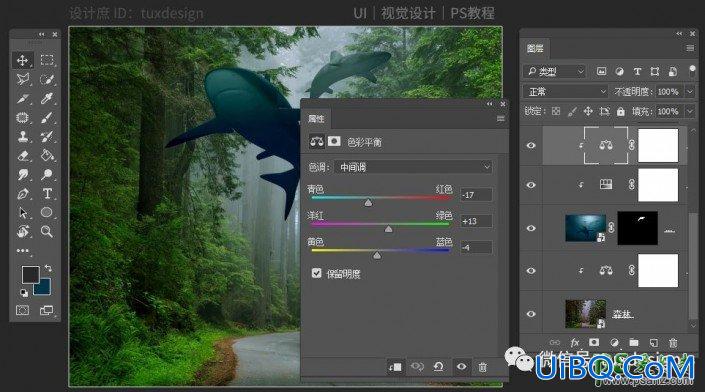Lock transparent pixels
The width and height of the screenshot is (705, 392).
tap(556, 111)
